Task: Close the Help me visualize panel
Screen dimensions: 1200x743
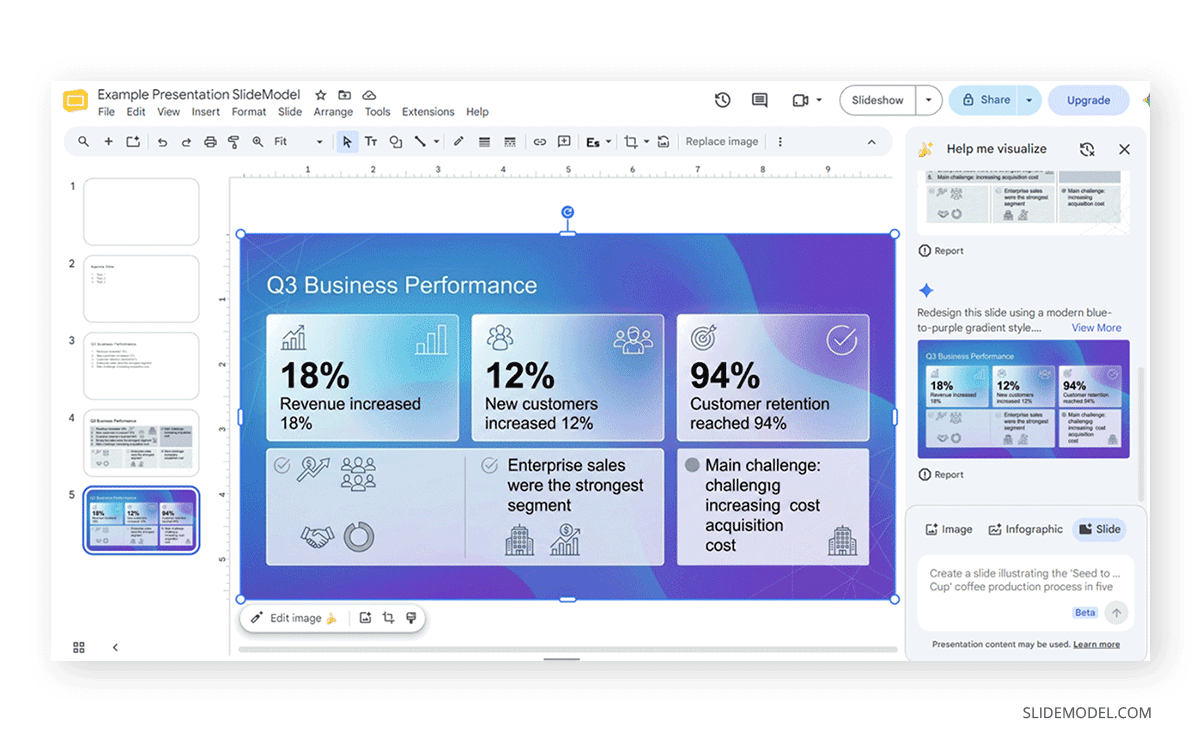Action: pyautogui.click(x=1124, y=149)
